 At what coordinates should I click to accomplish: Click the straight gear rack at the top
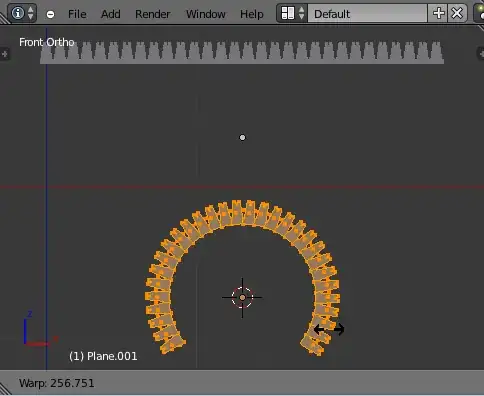[242, 52]
